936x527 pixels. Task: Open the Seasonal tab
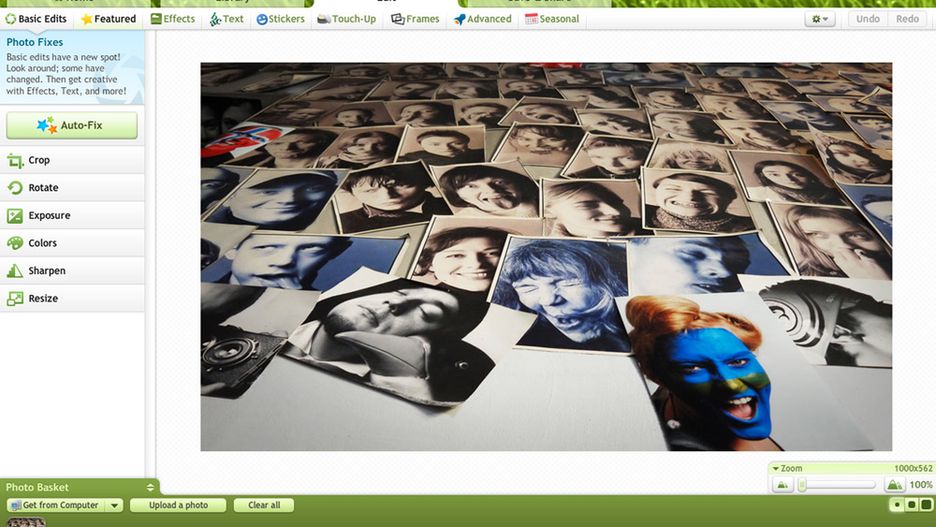(552, 19)
